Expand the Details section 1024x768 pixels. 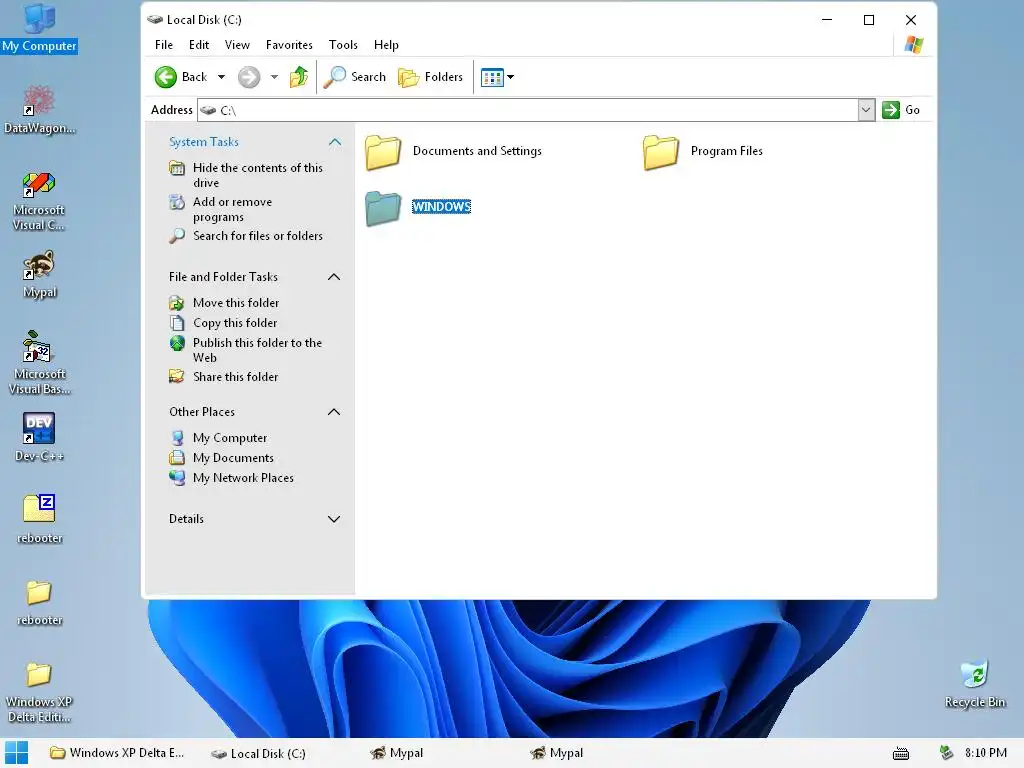click(334, 519)
